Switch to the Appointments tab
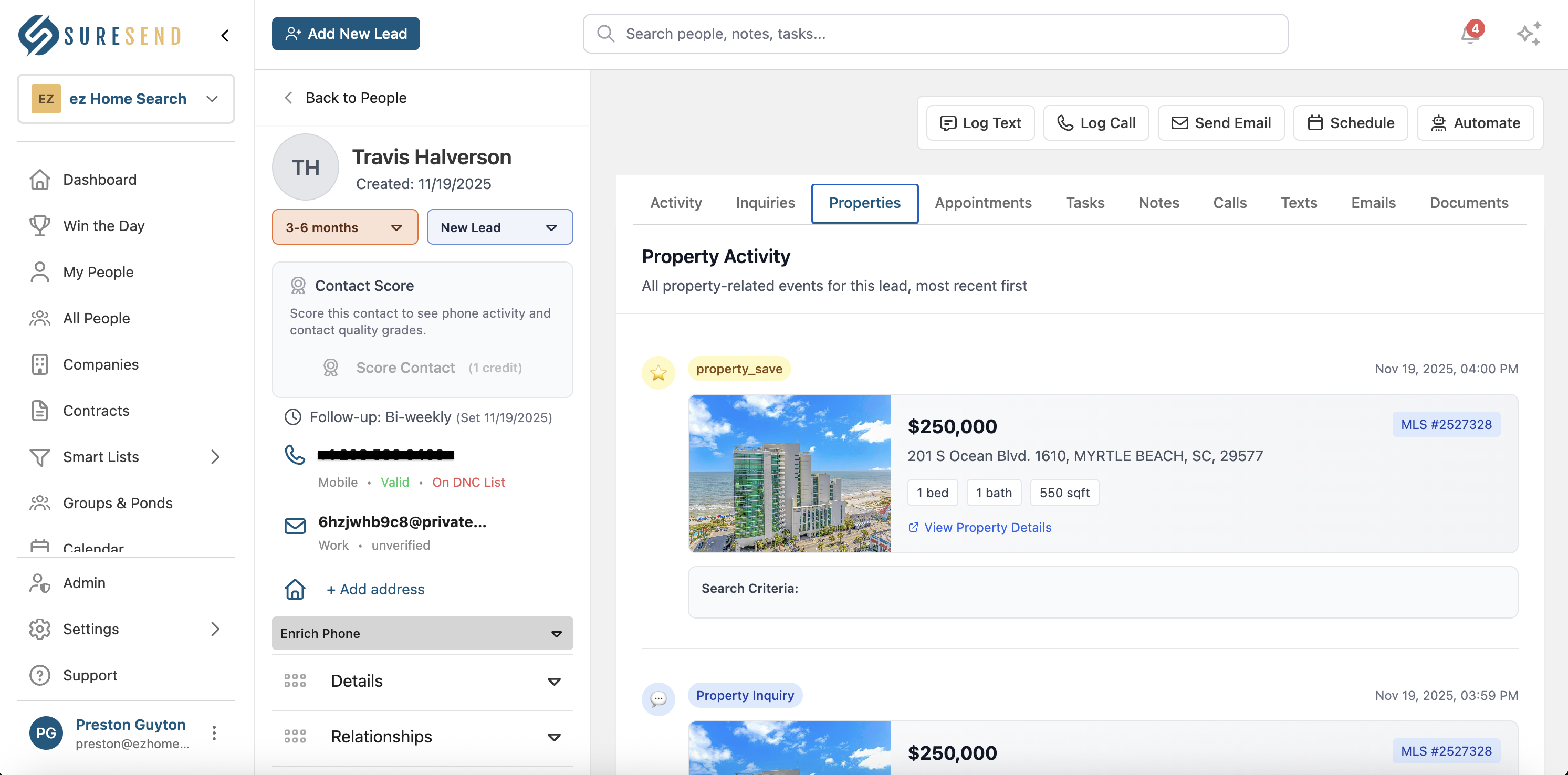 pyautogui.click(x=982, y=203)
